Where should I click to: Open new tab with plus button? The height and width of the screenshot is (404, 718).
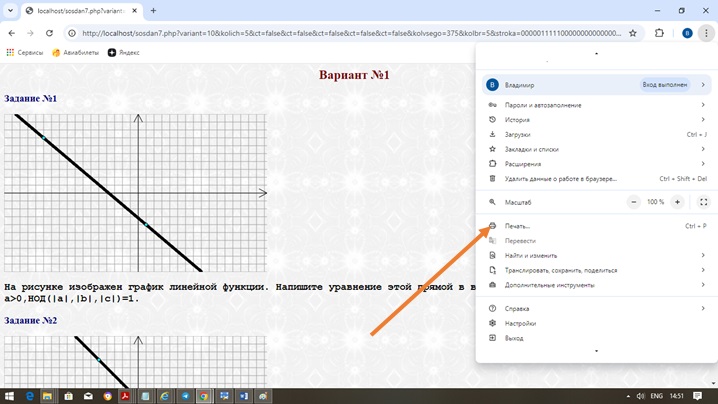click(x=153, y=11)
